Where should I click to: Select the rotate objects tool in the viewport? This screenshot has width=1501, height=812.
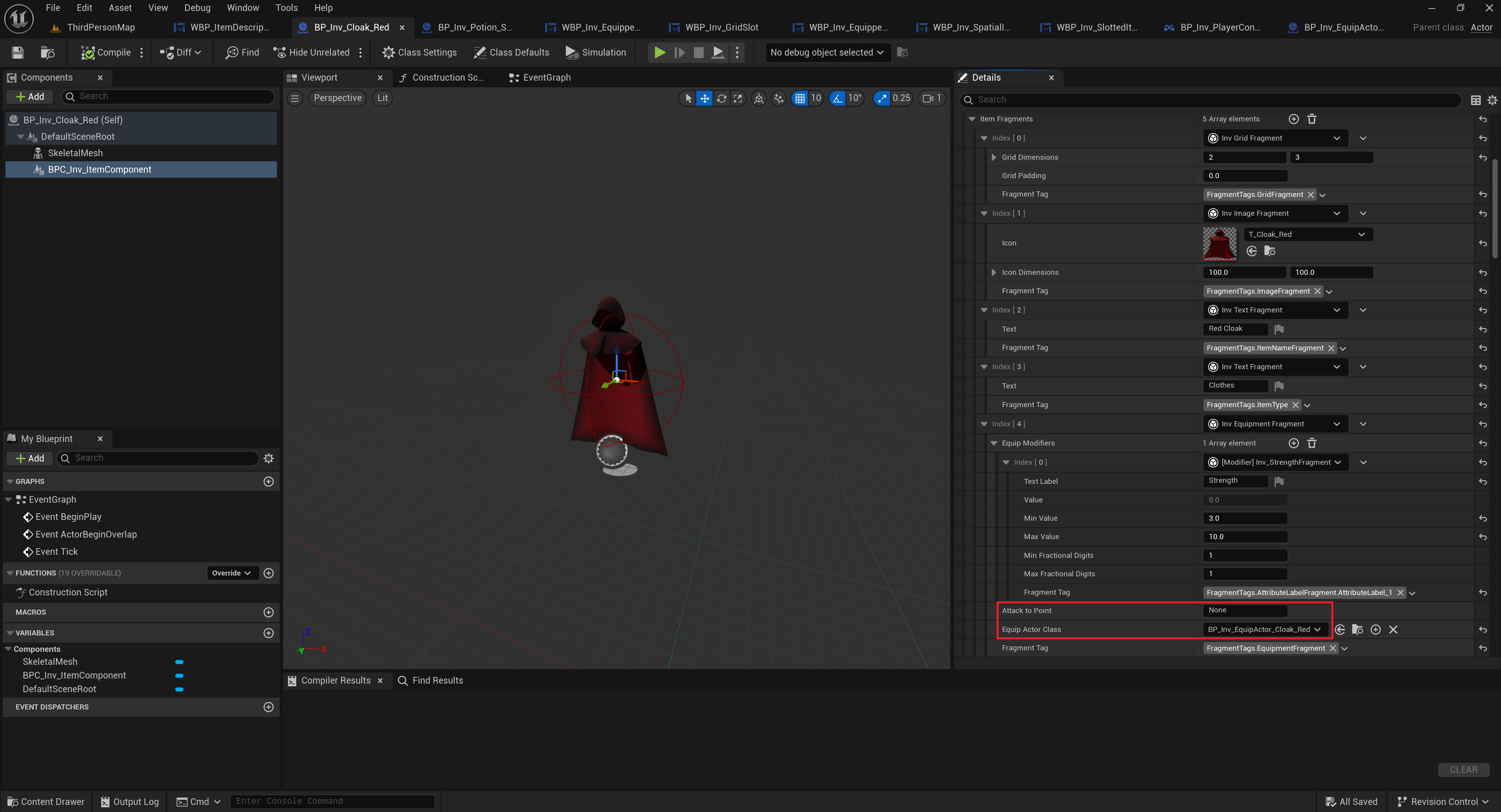(x=721, y=98)
